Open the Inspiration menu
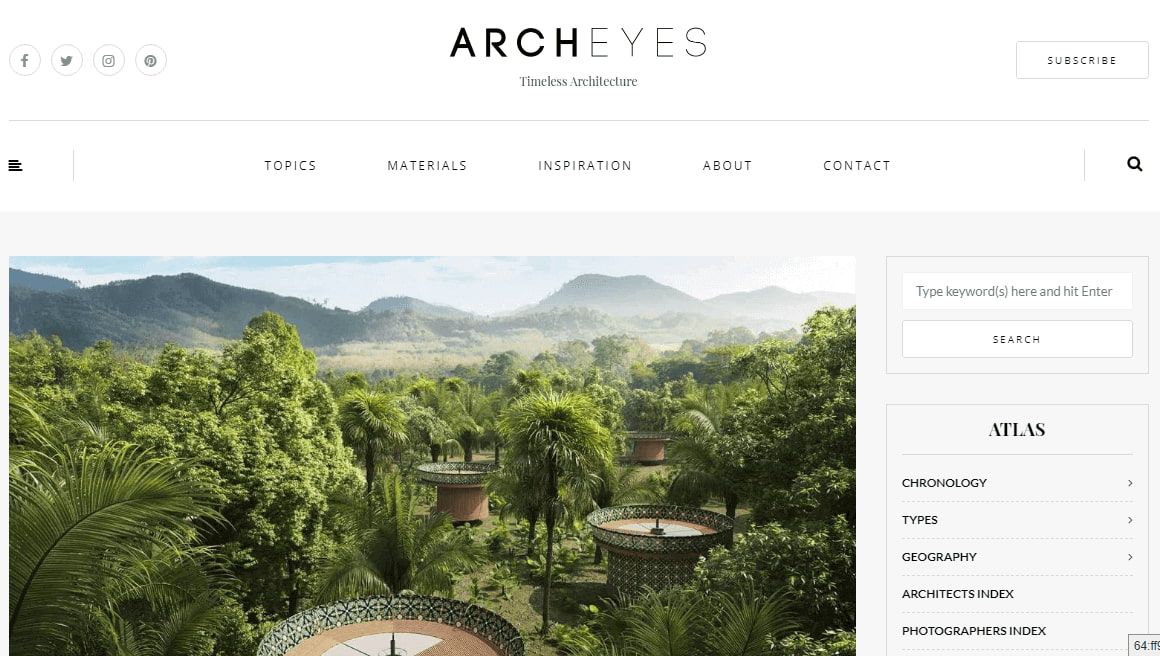Image resolution: width=1160 pixels, height=656 pixels. click(x=584, y=166)
